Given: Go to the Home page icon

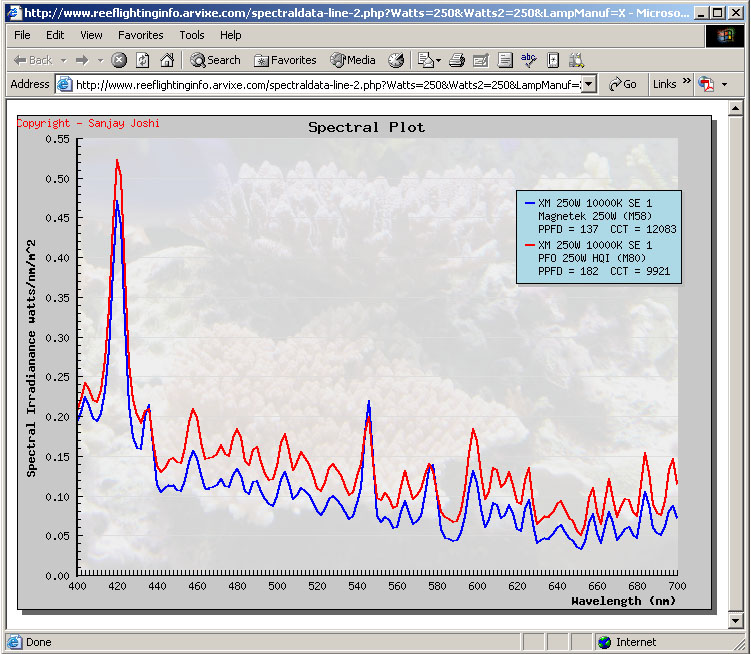Looking at the screenshot, I should point(167,60).
